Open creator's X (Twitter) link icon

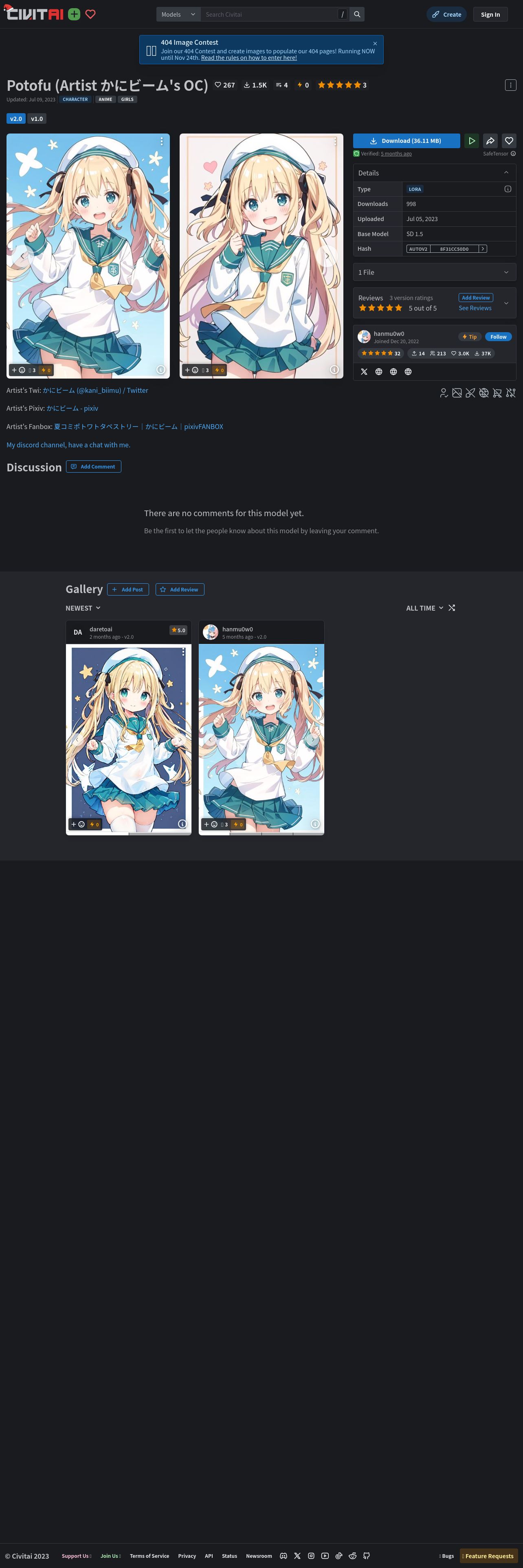[x=364, y=371]
